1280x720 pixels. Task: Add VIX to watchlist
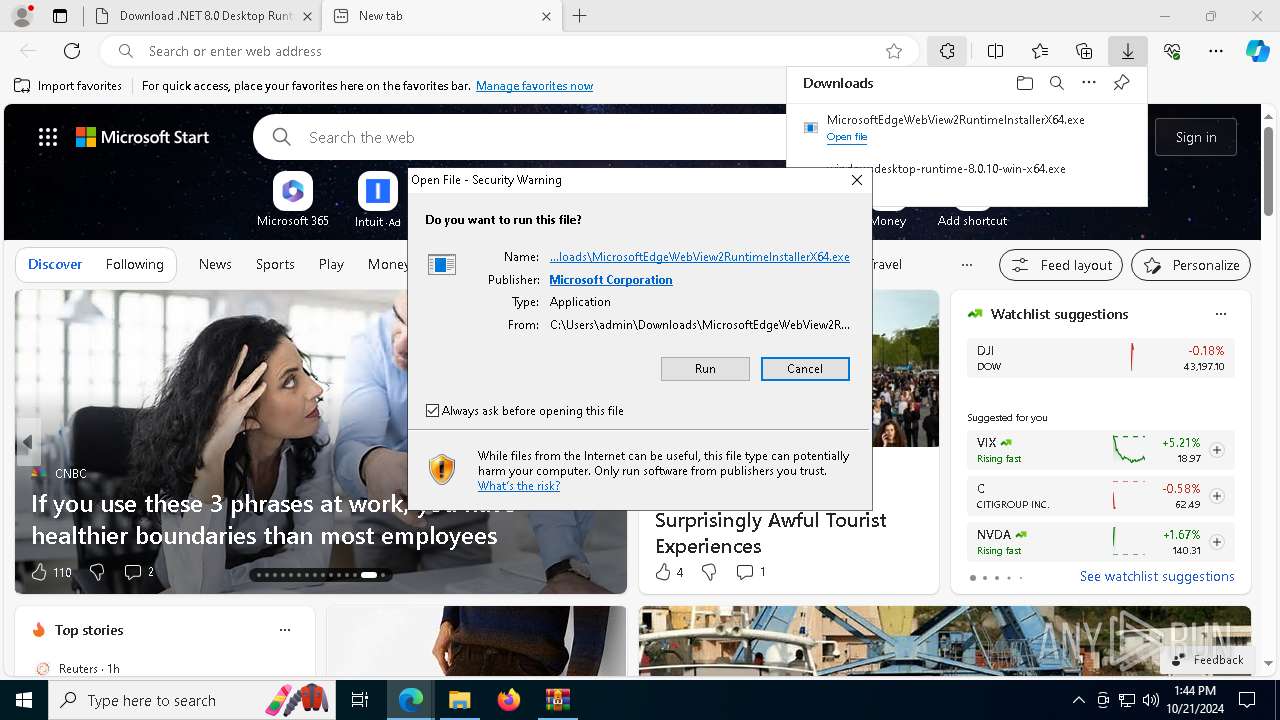coord(1217,450)
